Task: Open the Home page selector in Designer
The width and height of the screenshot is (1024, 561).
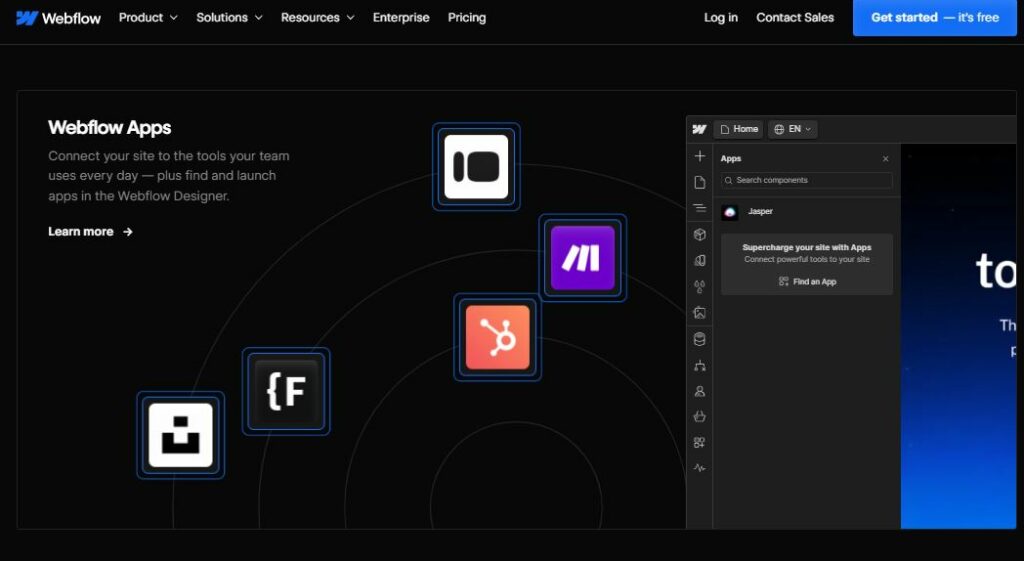Action: (x=739, y=129)
